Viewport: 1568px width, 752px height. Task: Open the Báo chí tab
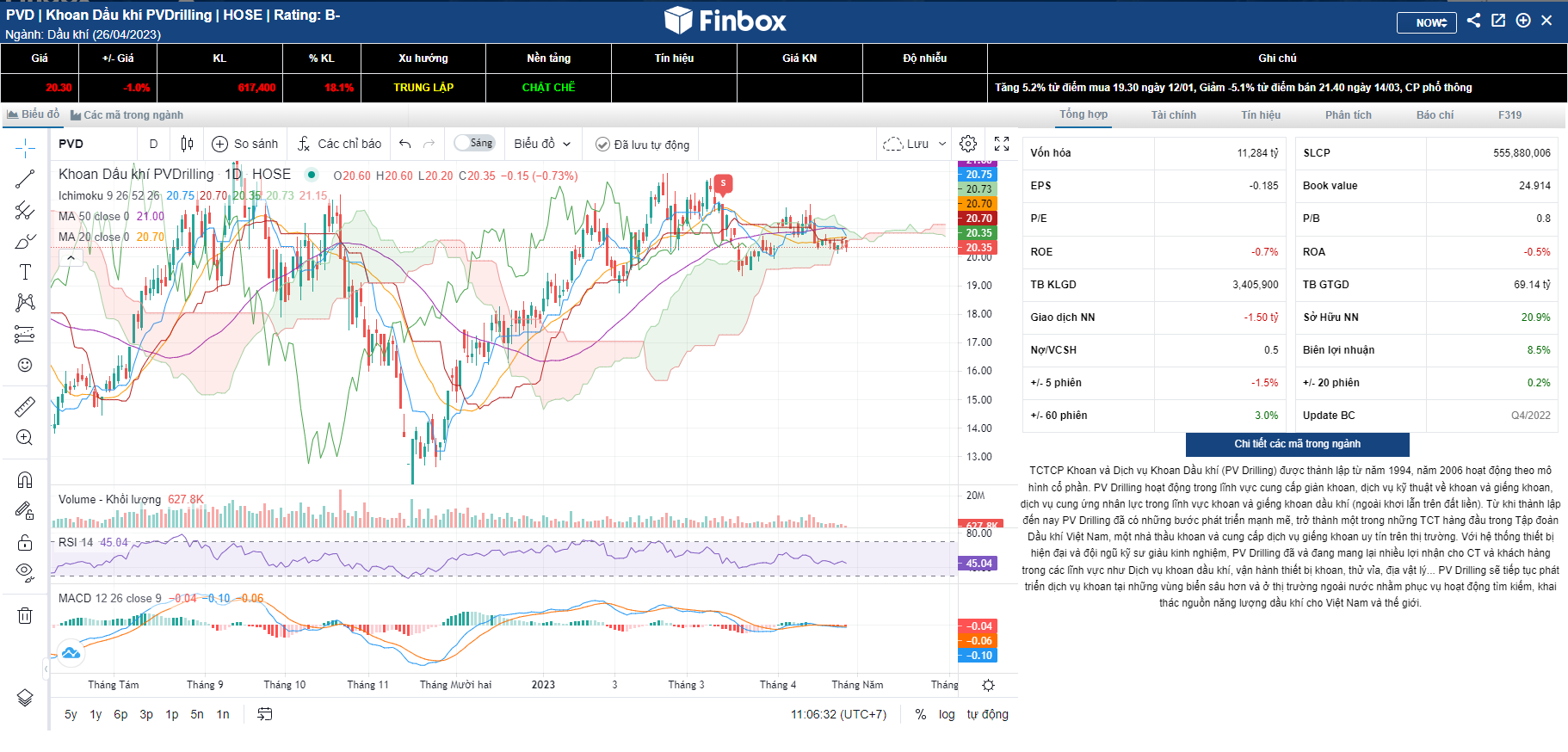[x=1435, y=114]
